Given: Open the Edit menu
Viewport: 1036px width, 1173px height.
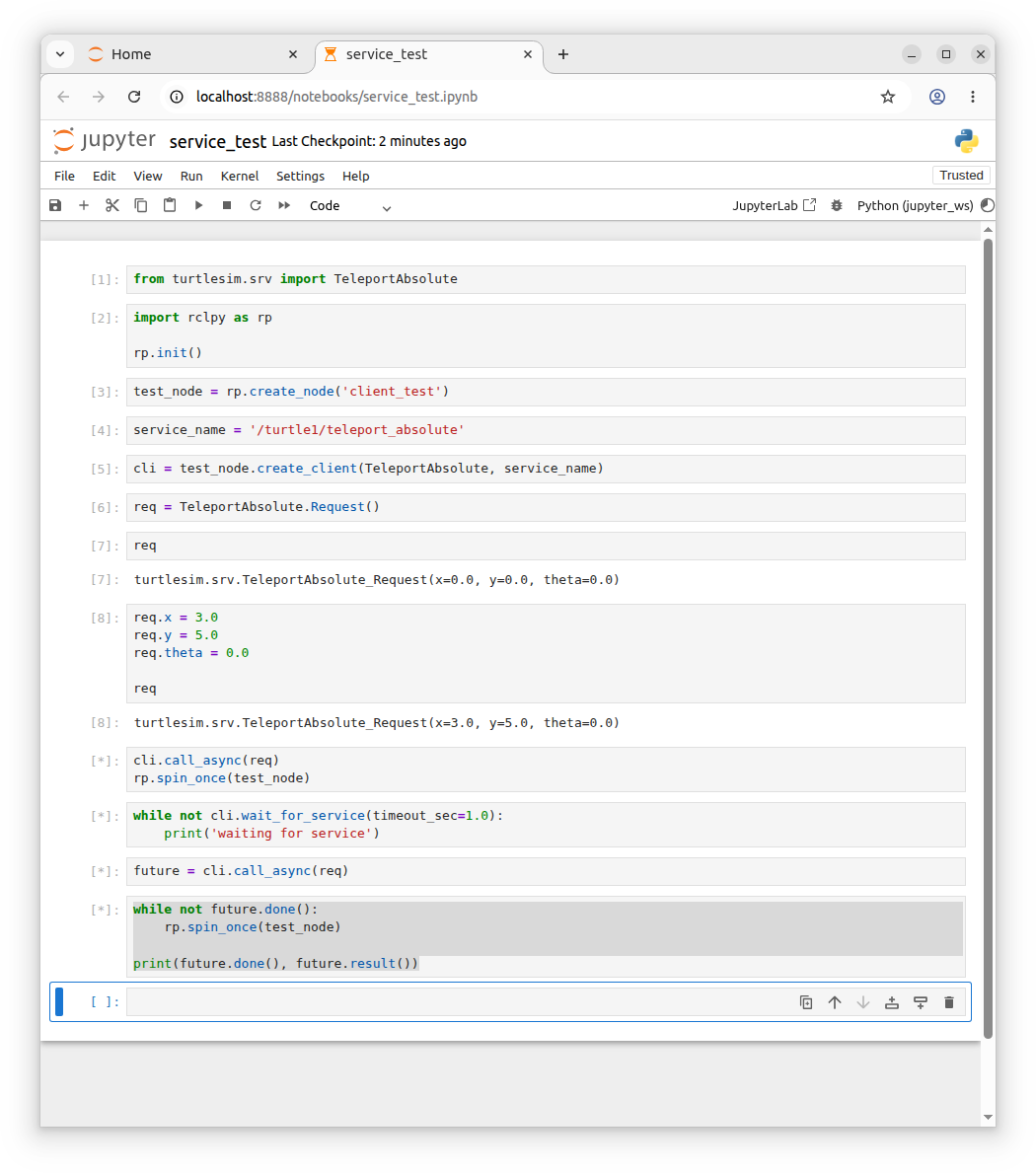Looking at the screenshot, I should coord(104,176).
